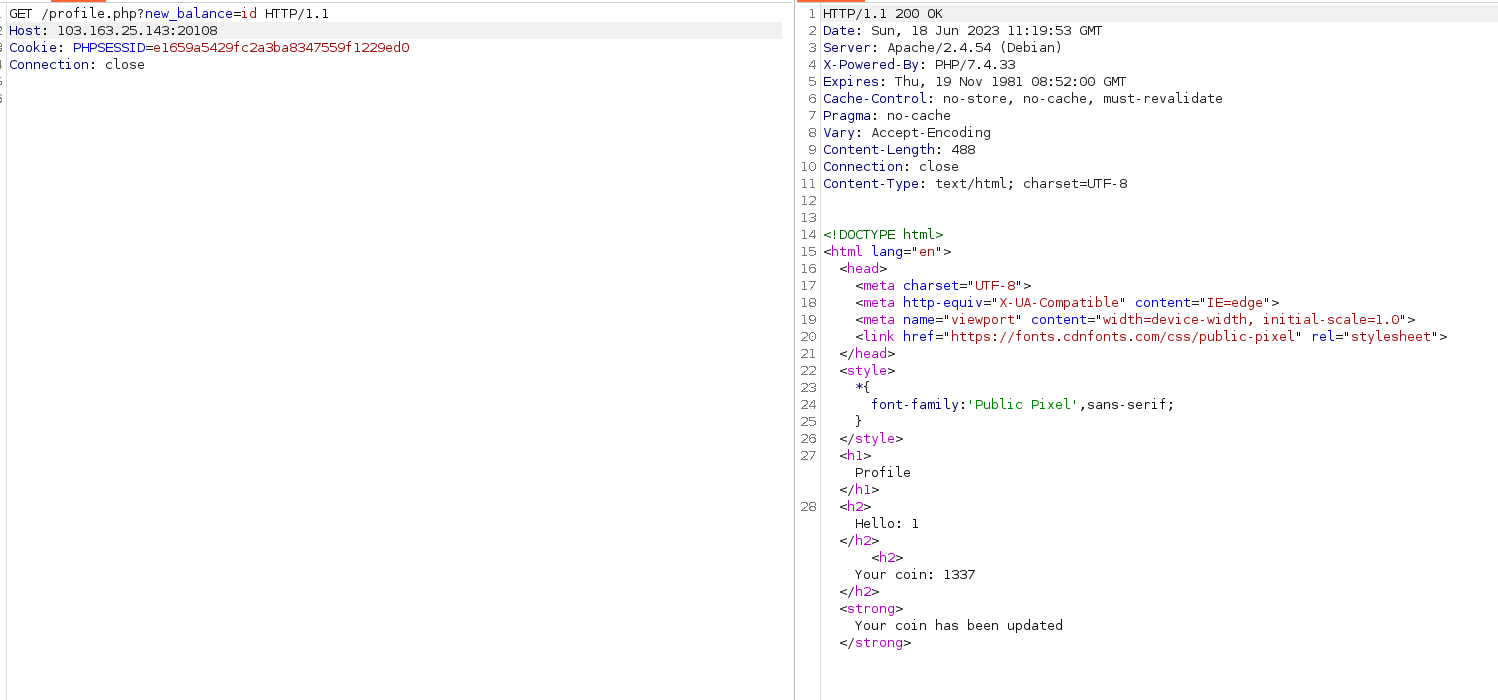Click the GET /profile.php request line
The height and width of the screenshot is (700, 1498).
tap(168, 14)
